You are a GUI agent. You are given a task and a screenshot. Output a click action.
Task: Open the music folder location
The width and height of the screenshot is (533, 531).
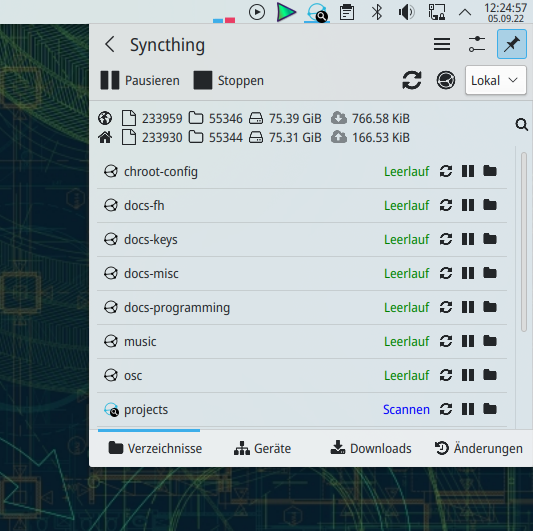490,341
